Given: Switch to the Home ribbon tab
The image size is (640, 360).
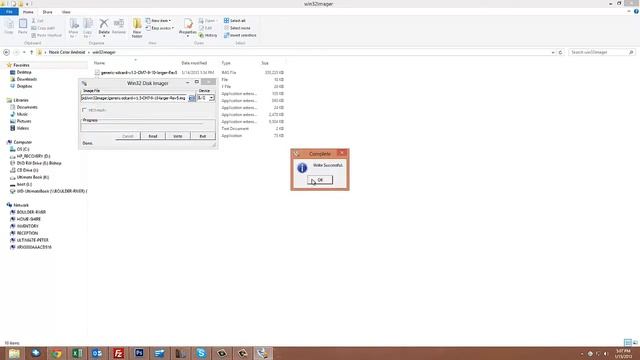Looking at the screenshot, I should pyautogui.click(x=28, y=12).
